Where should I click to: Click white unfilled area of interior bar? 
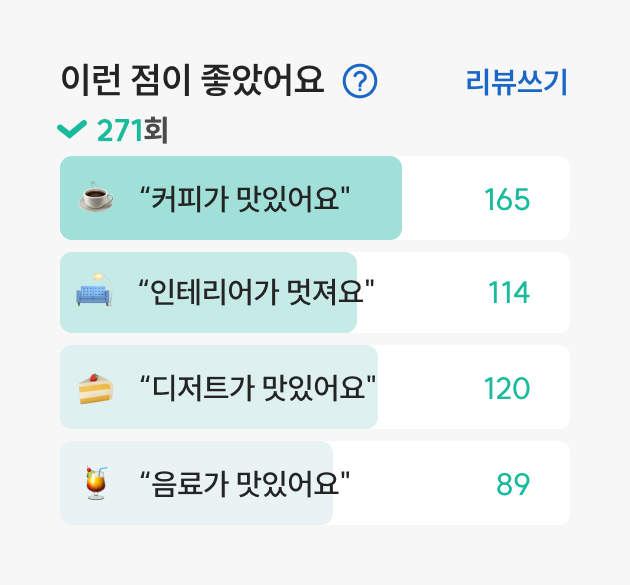422,292
